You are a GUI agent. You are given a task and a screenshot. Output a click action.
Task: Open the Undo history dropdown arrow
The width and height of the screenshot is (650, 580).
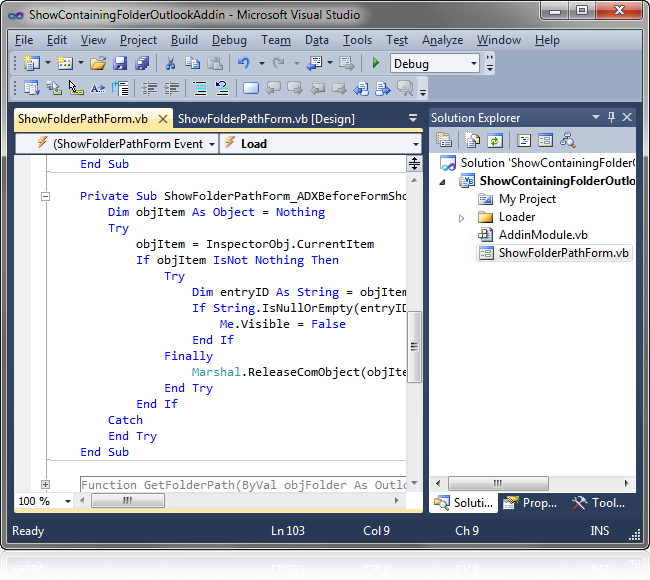coord(262,63)
